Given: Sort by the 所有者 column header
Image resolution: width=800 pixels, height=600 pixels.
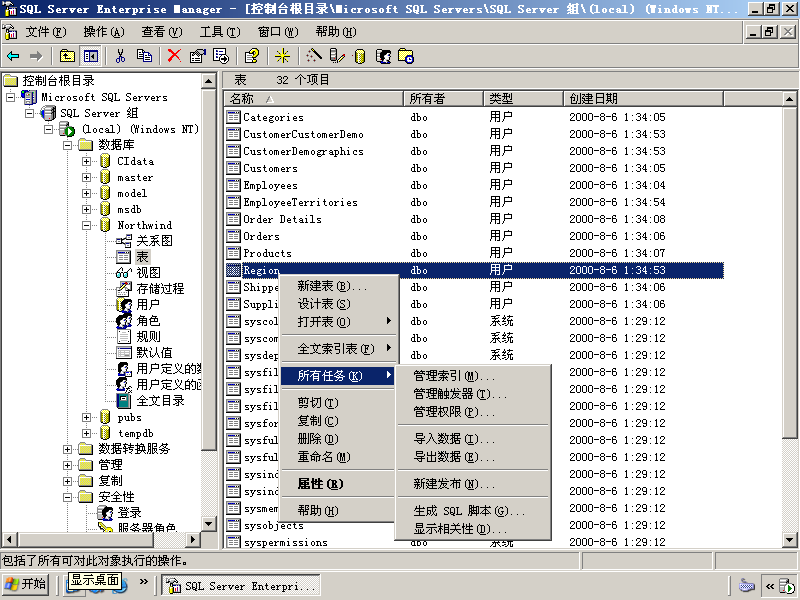Looking at the screenshot, I should coord(443,98).
